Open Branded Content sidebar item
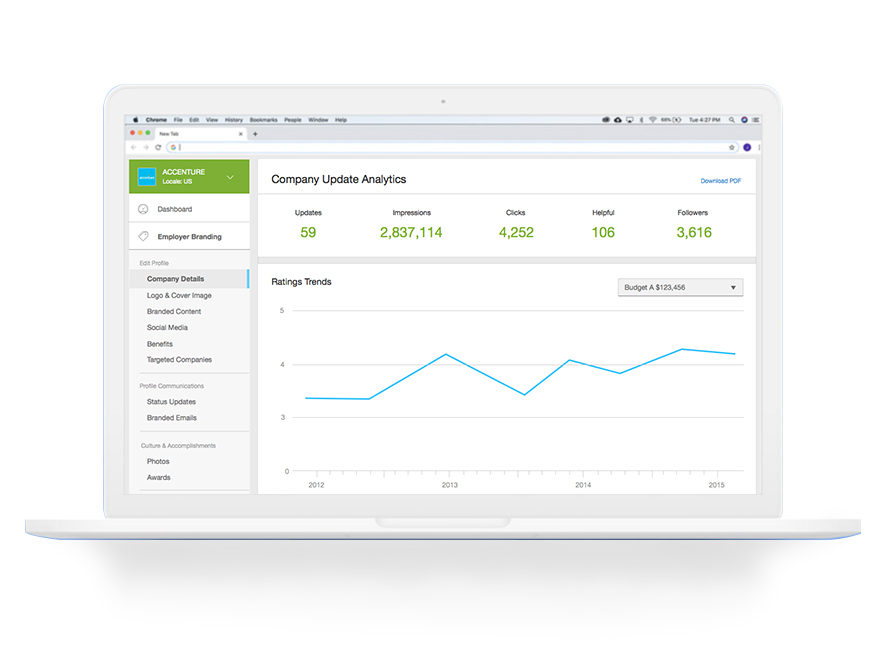880x661 pixels. click(174, 312)
